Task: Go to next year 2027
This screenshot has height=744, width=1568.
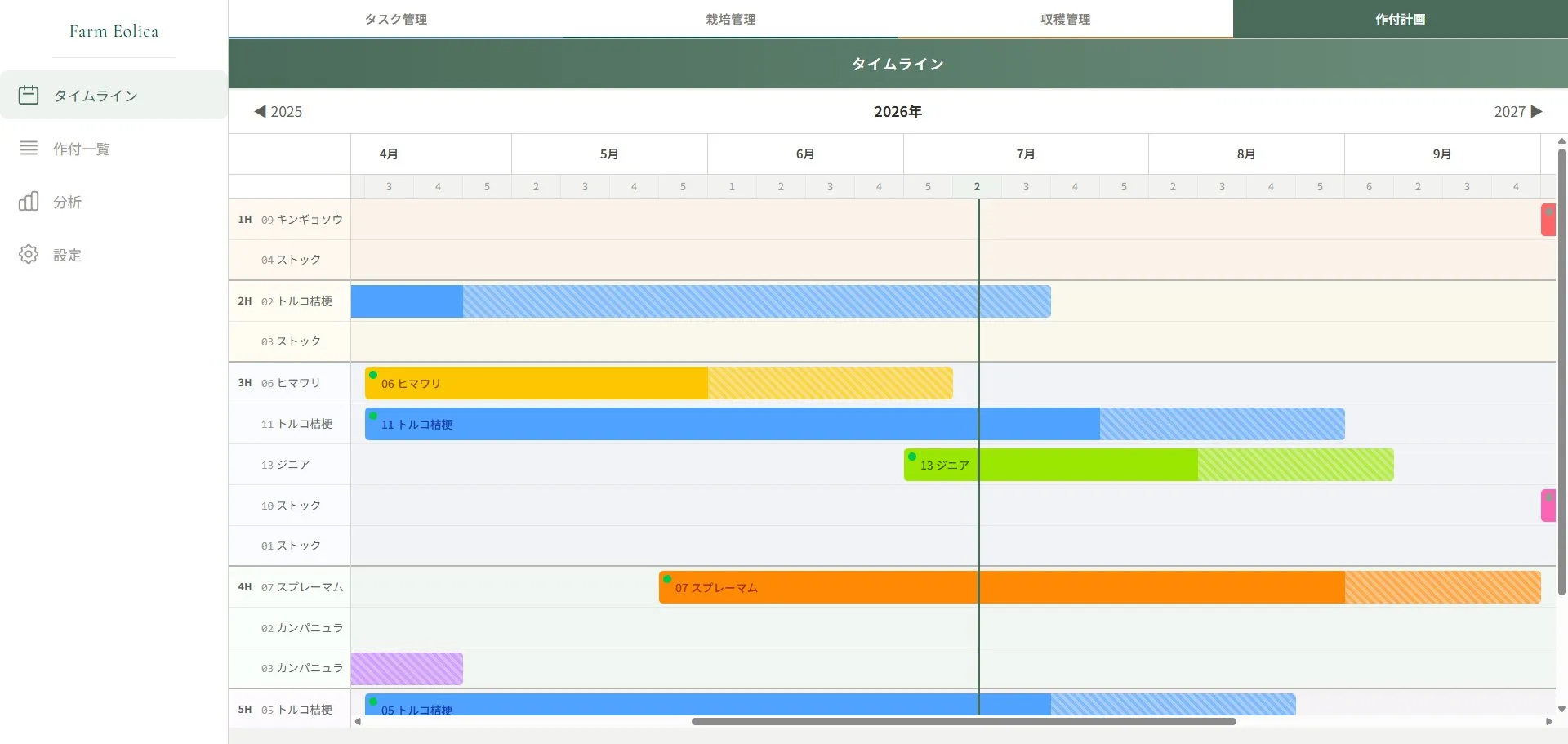Action: 1518,111
